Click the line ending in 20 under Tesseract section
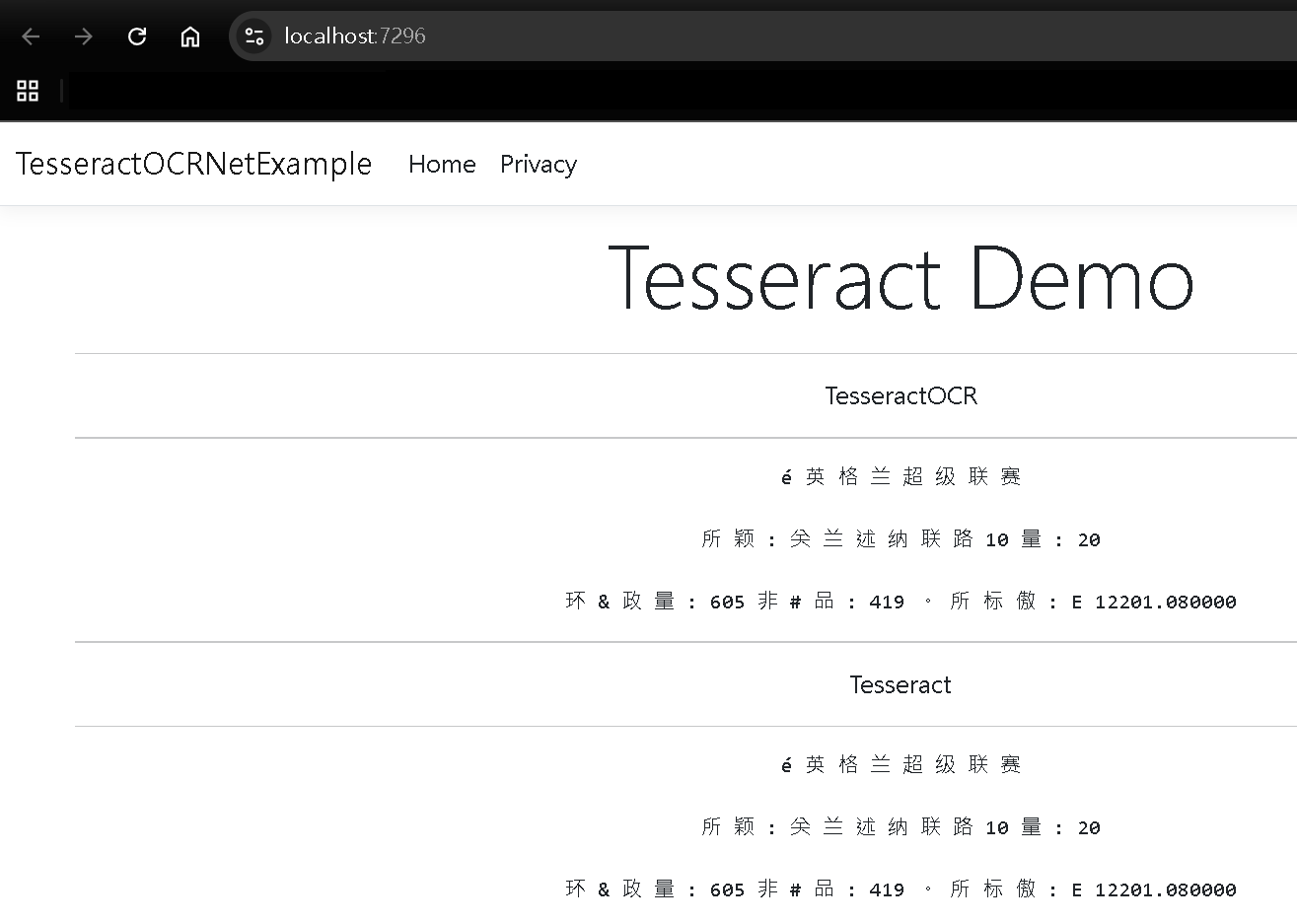Screen dimensions: 1297x924 pos(901,827)
